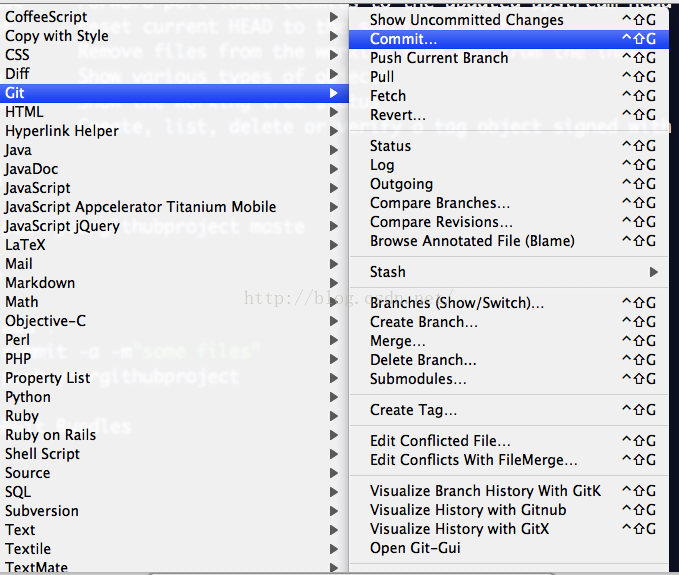
Task: Open the Git Log
Action: tap(509, 165)
